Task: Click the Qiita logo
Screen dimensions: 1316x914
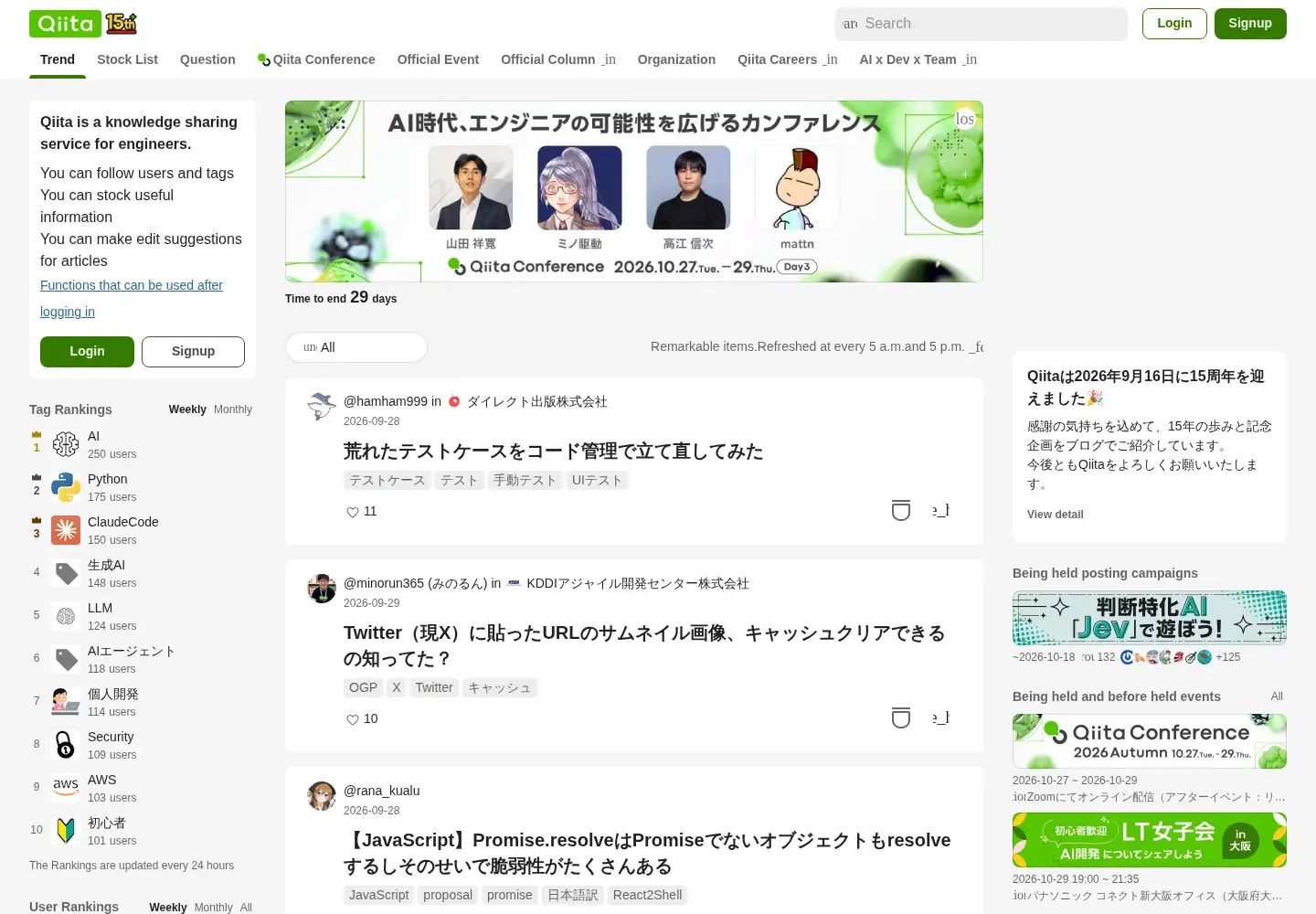Action: [65, 24]
